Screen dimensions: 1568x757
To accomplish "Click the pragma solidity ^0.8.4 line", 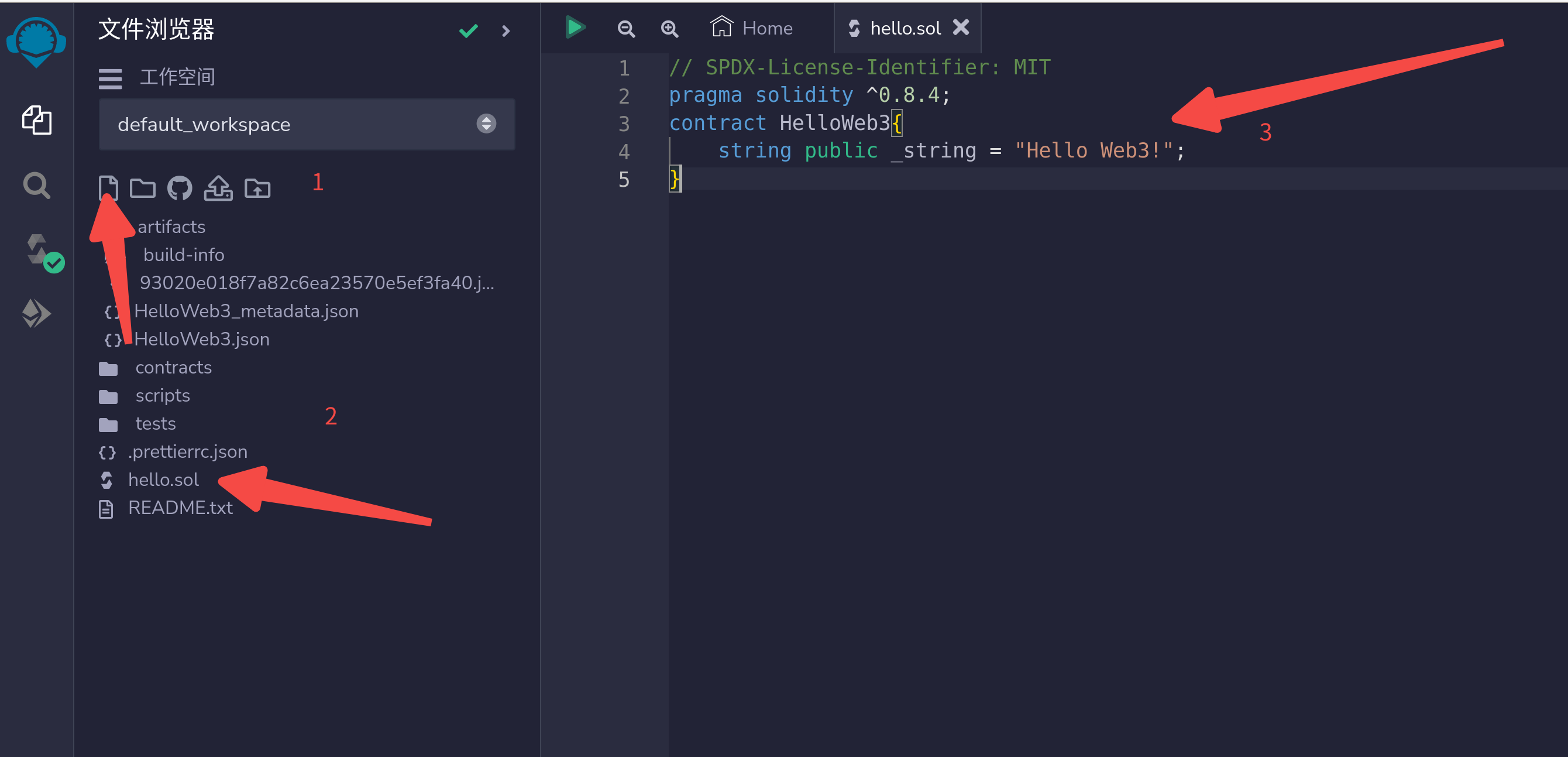I will pos(810,95).
